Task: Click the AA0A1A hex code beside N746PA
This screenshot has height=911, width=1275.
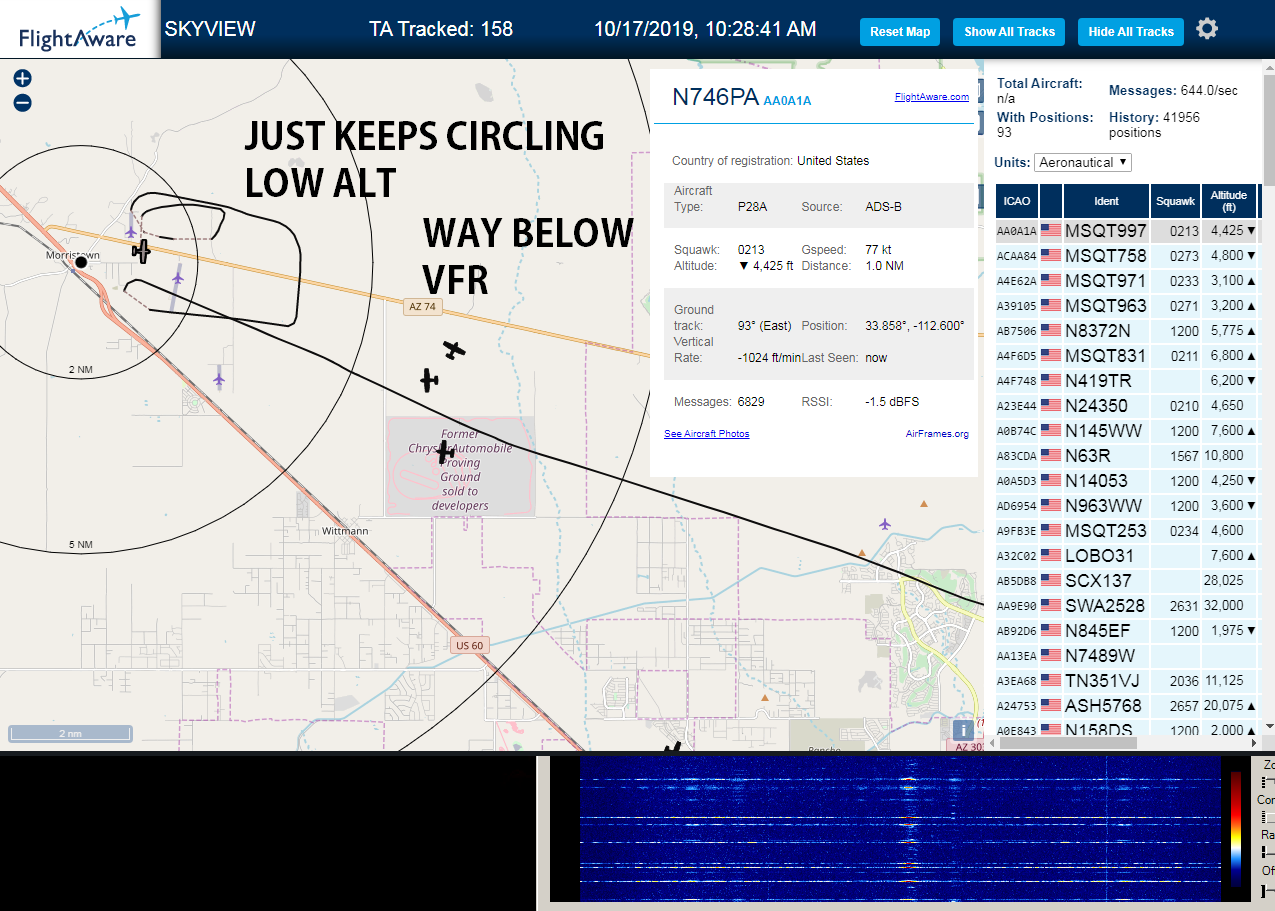Action: (787, 101)
